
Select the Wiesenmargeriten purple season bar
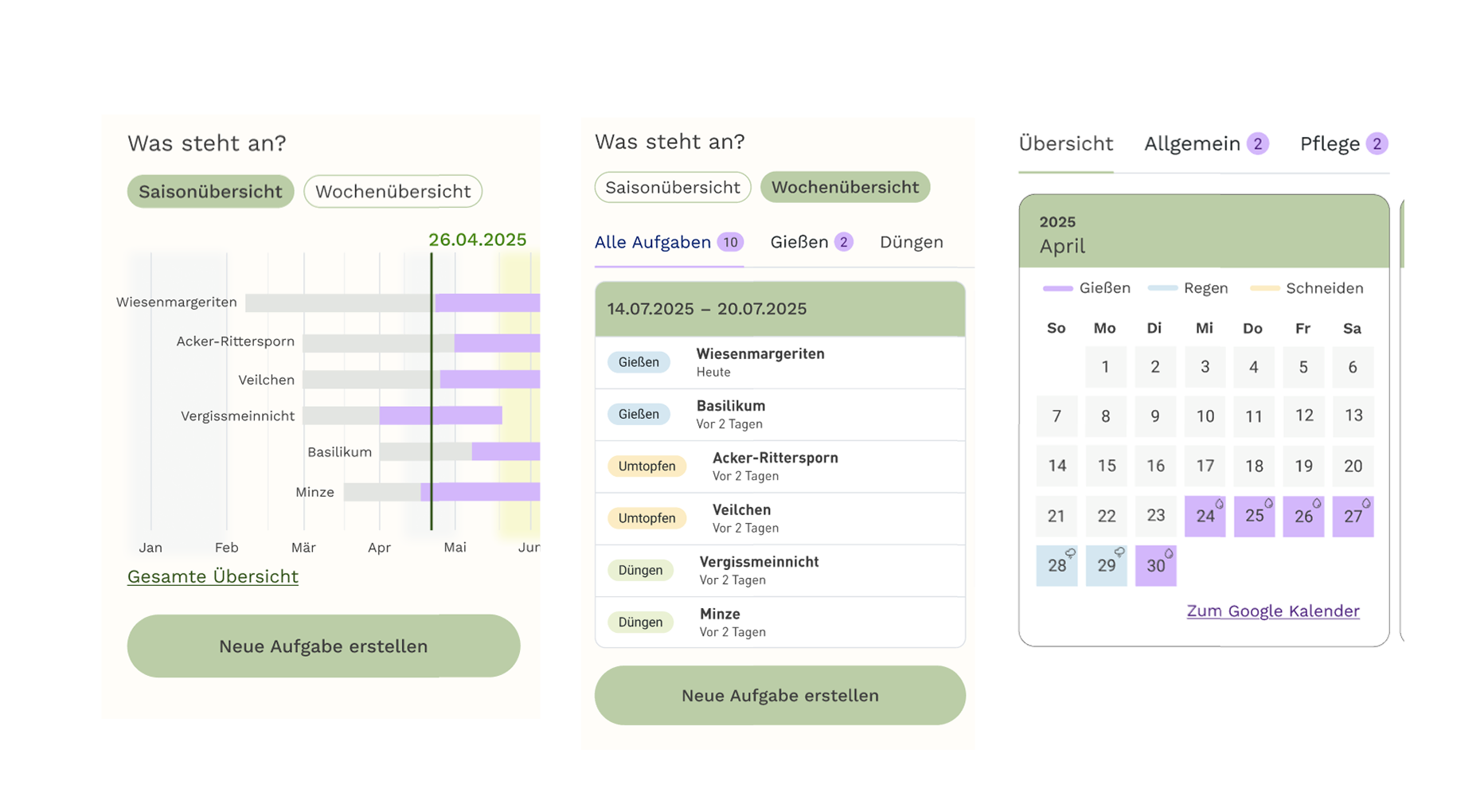point(487,303)
